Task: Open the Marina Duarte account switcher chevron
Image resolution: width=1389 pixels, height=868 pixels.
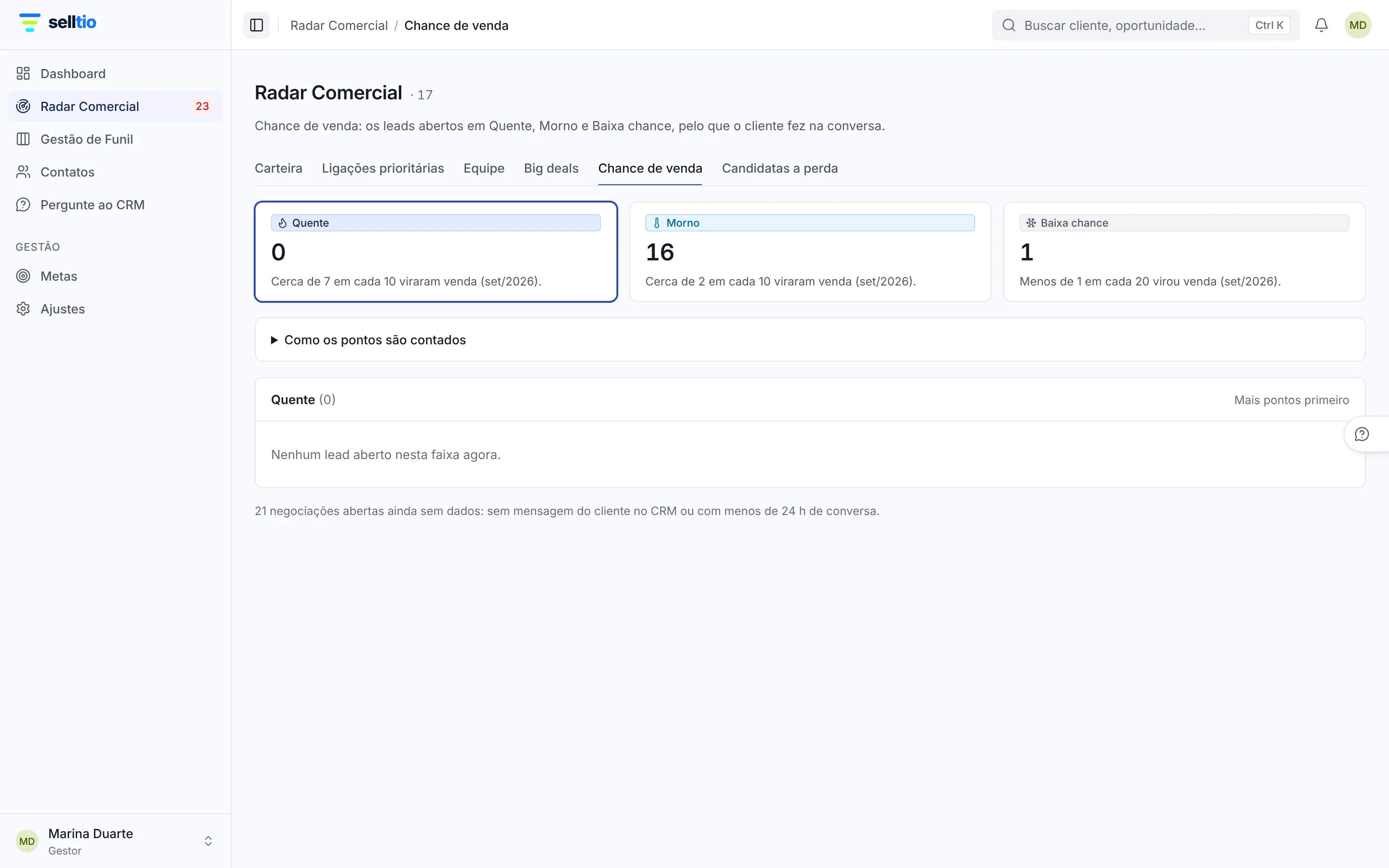Action: (208, 841)
